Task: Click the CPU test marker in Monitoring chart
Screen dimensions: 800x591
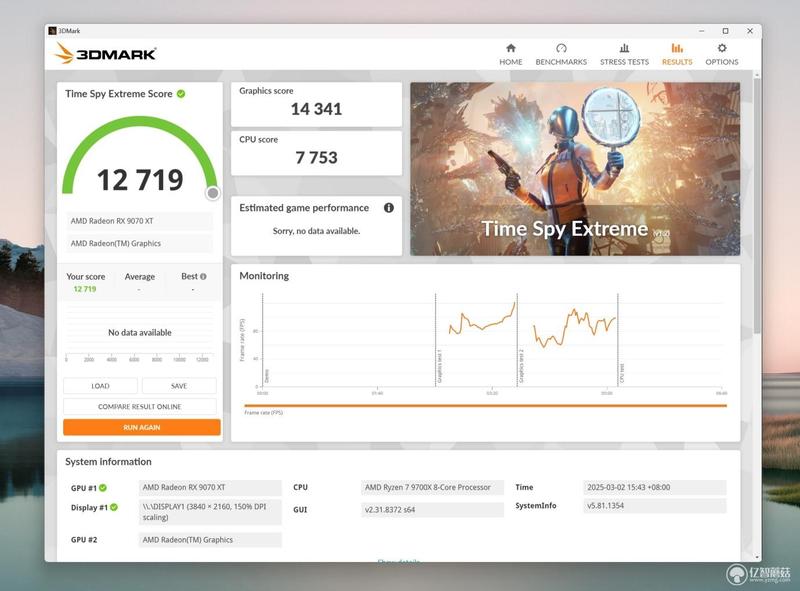Action: 621,373
